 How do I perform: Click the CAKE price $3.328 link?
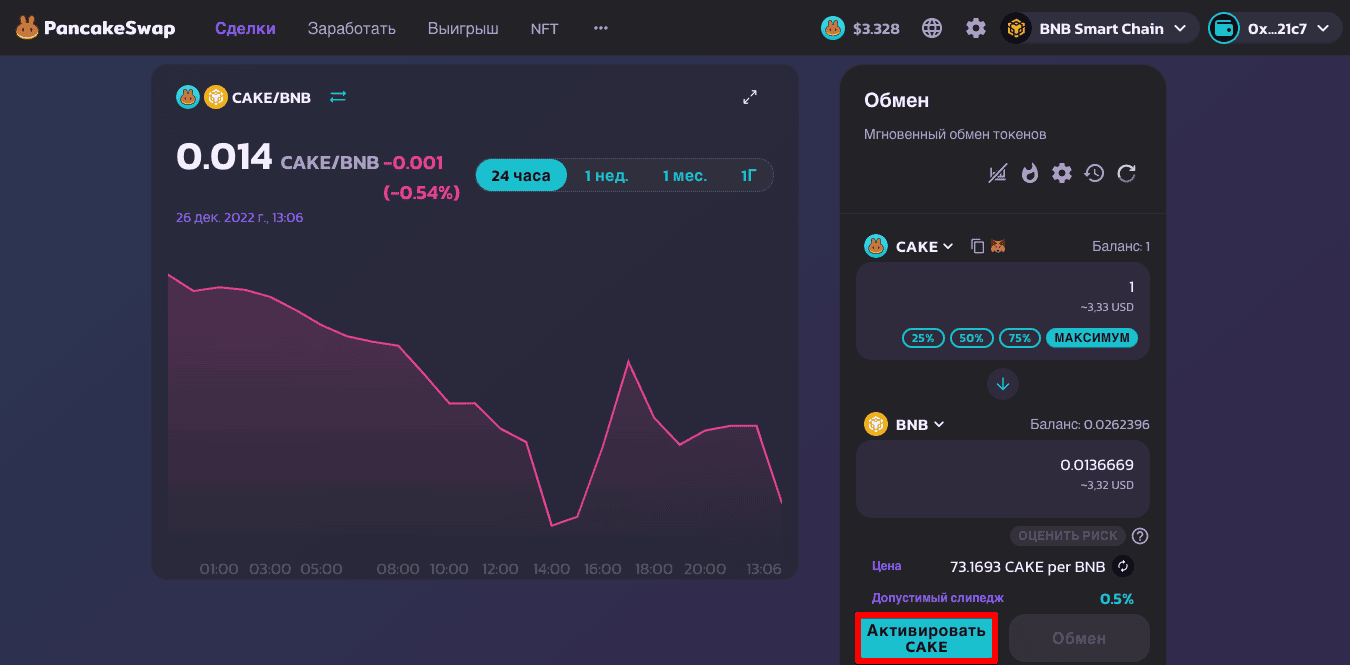(860, 28)
